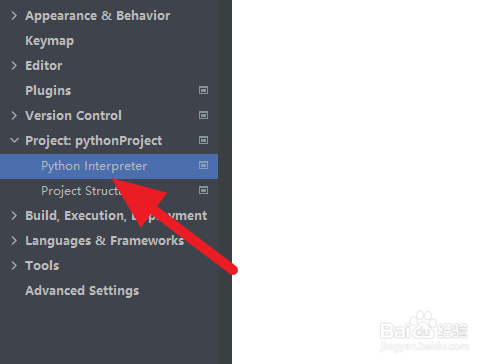Viewport: 497px width, 364px height.
Task: Select the Tools category label
Action: [42, 266]
